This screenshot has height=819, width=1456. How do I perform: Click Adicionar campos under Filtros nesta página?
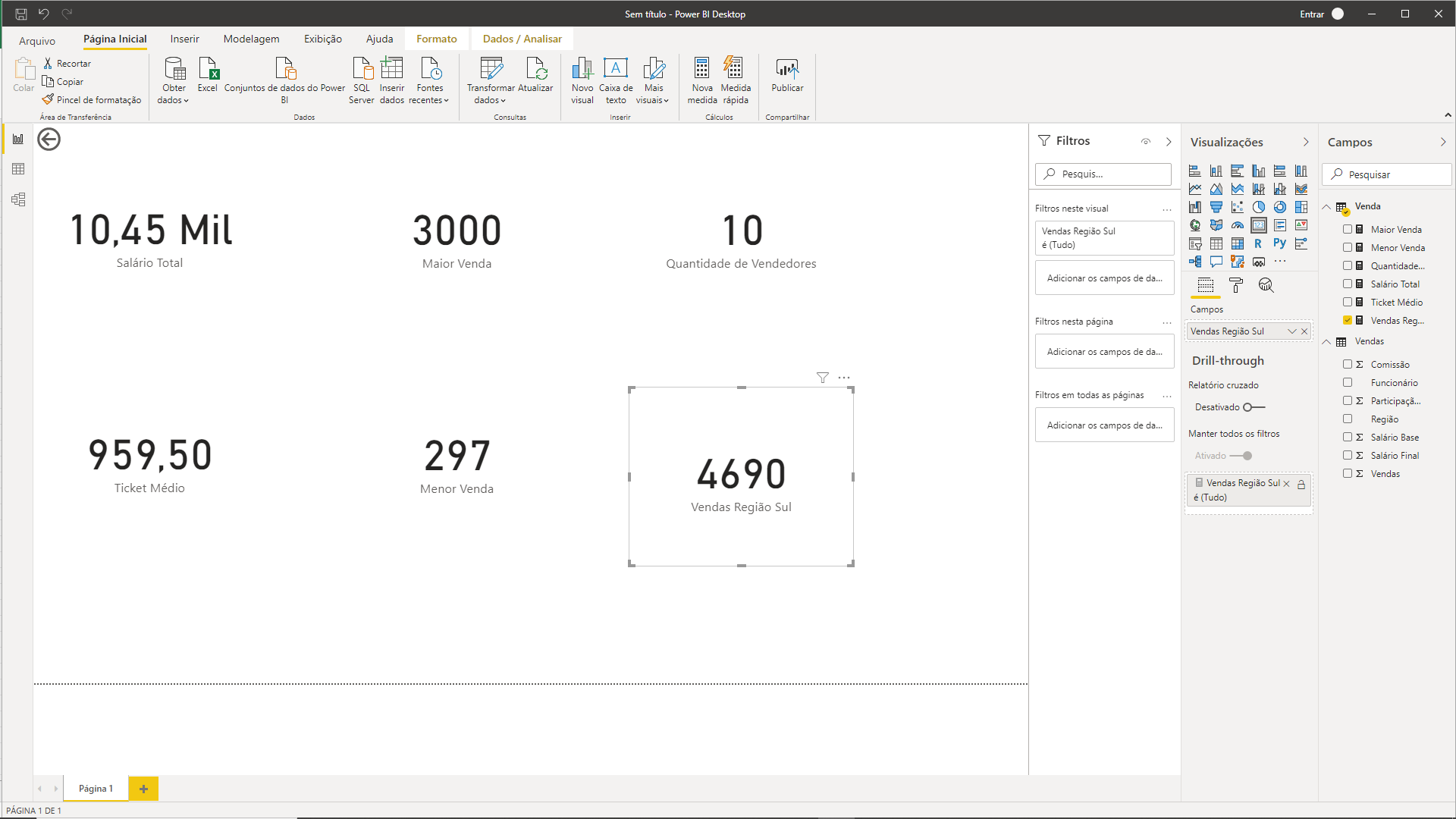click(1104, 352)
